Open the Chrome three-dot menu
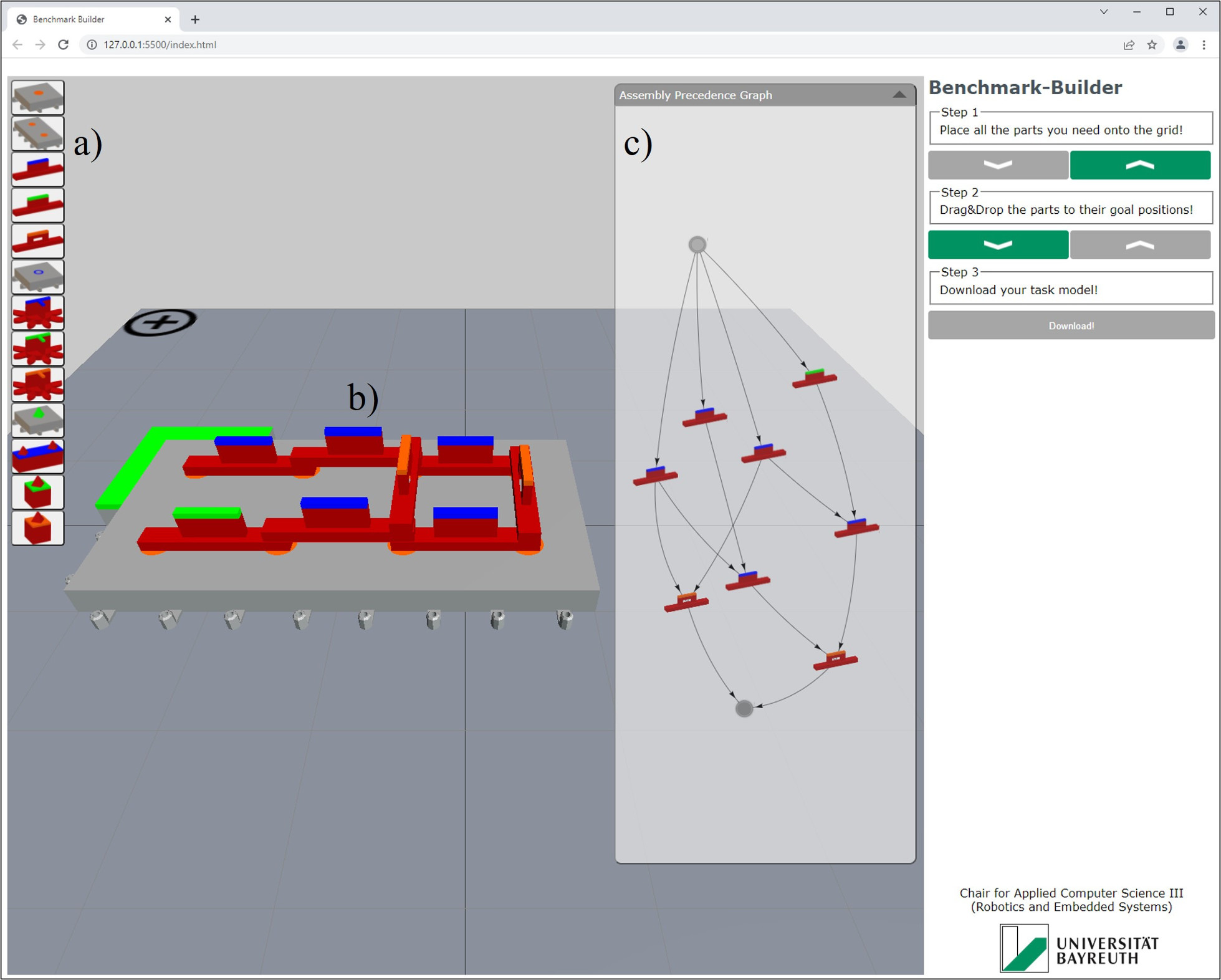This screenshot has height=980, width=1221. (x=1204, y=45)
